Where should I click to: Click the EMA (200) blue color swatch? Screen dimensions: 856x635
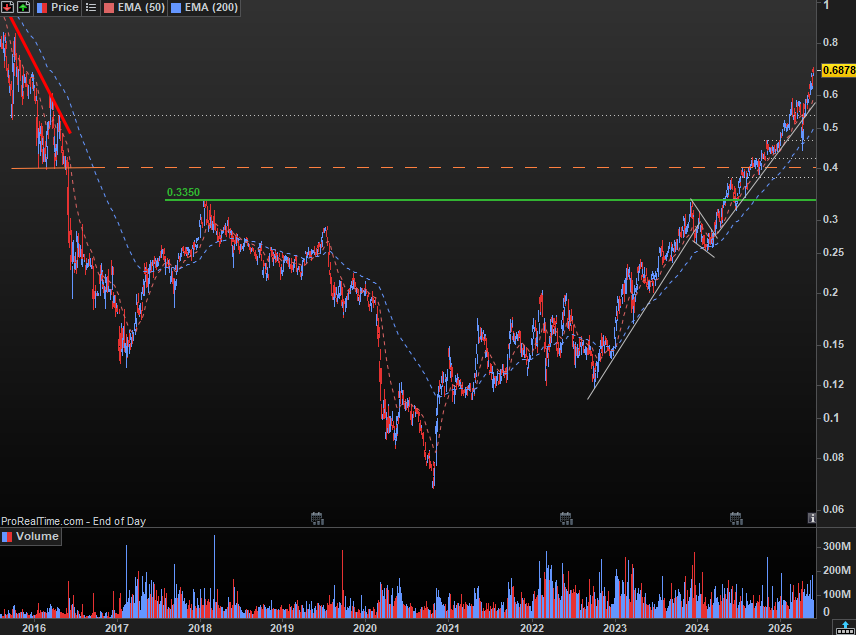pos(176,8)
